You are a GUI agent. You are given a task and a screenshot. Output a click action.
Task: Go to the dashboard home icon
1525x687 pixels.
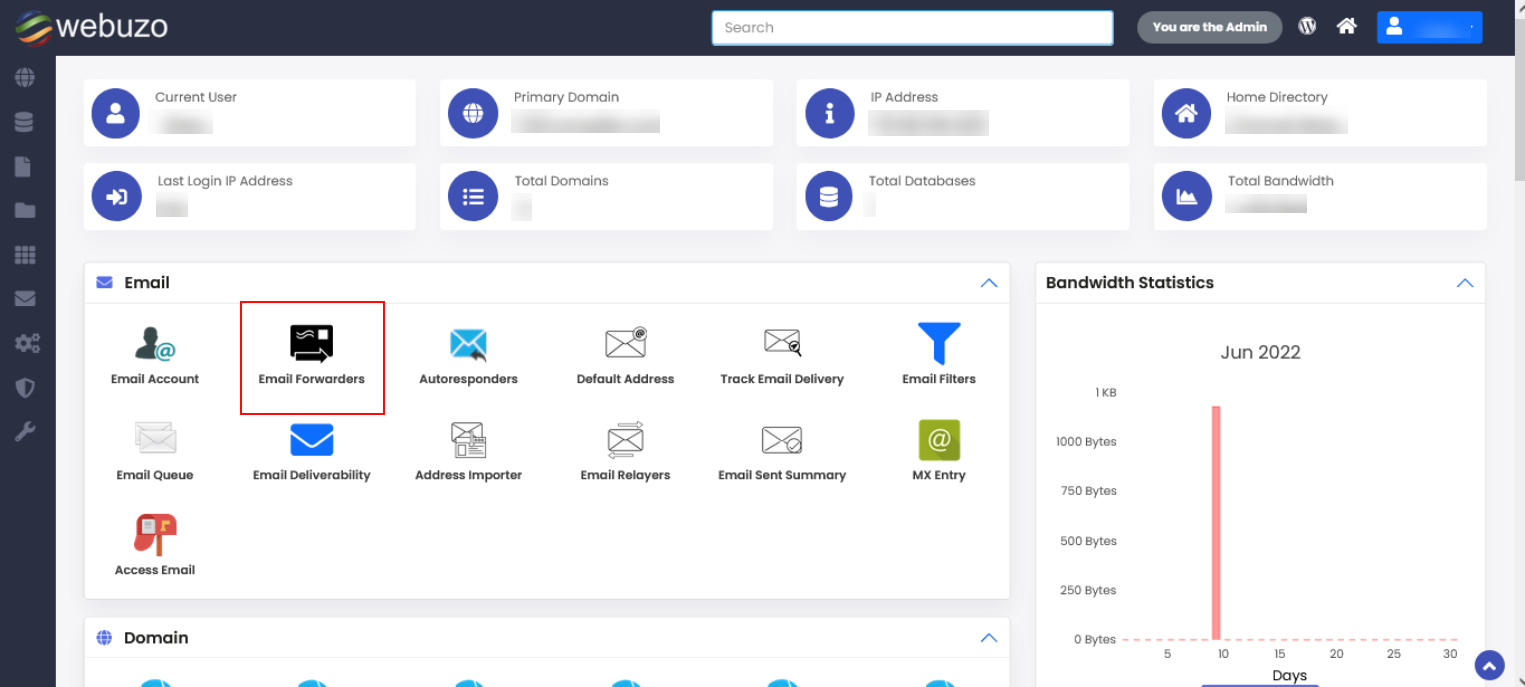point(1346,25)
